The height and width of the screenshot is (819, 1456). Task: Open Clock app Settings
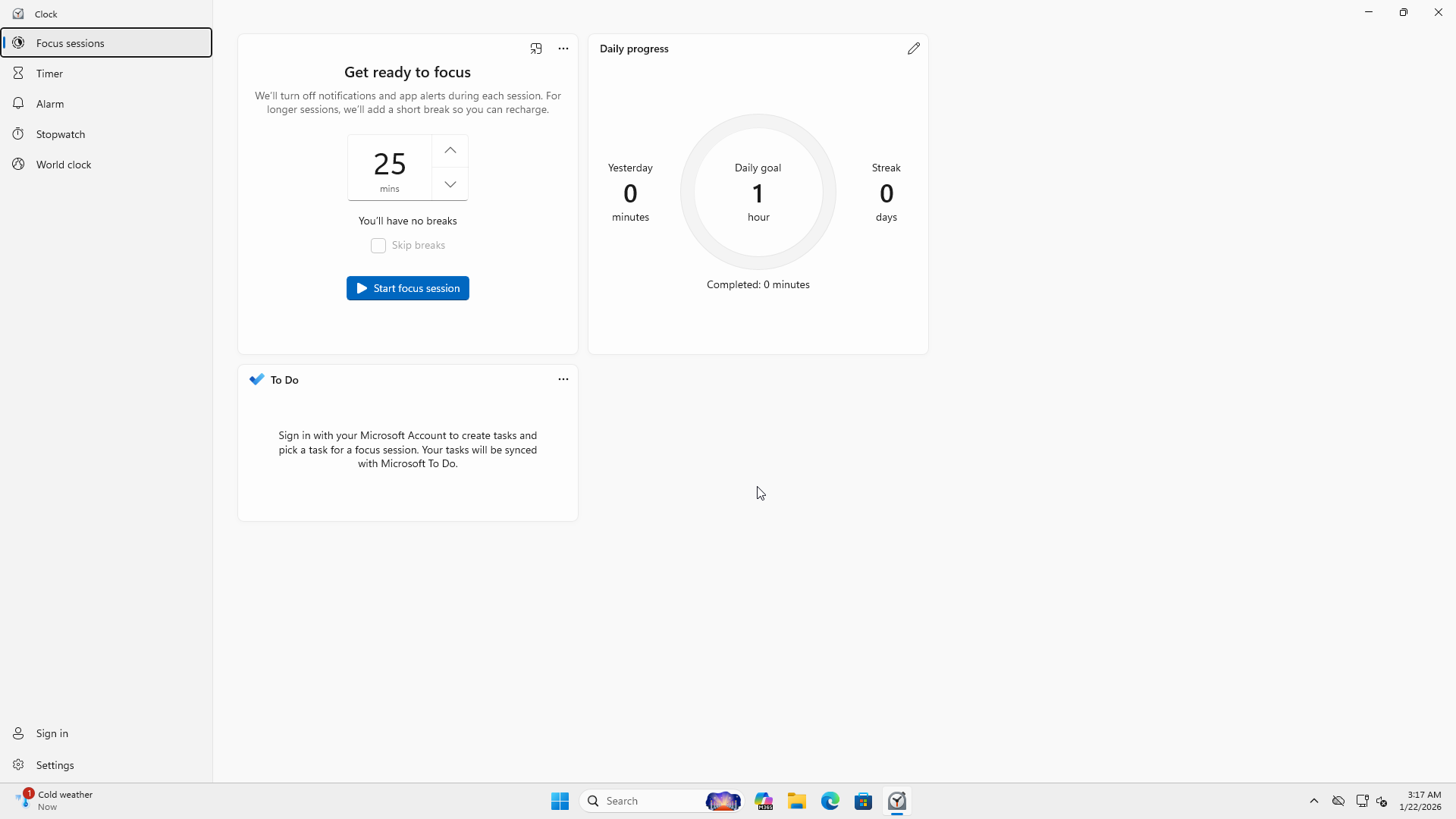pyautogui.click(x=55, y=765)
